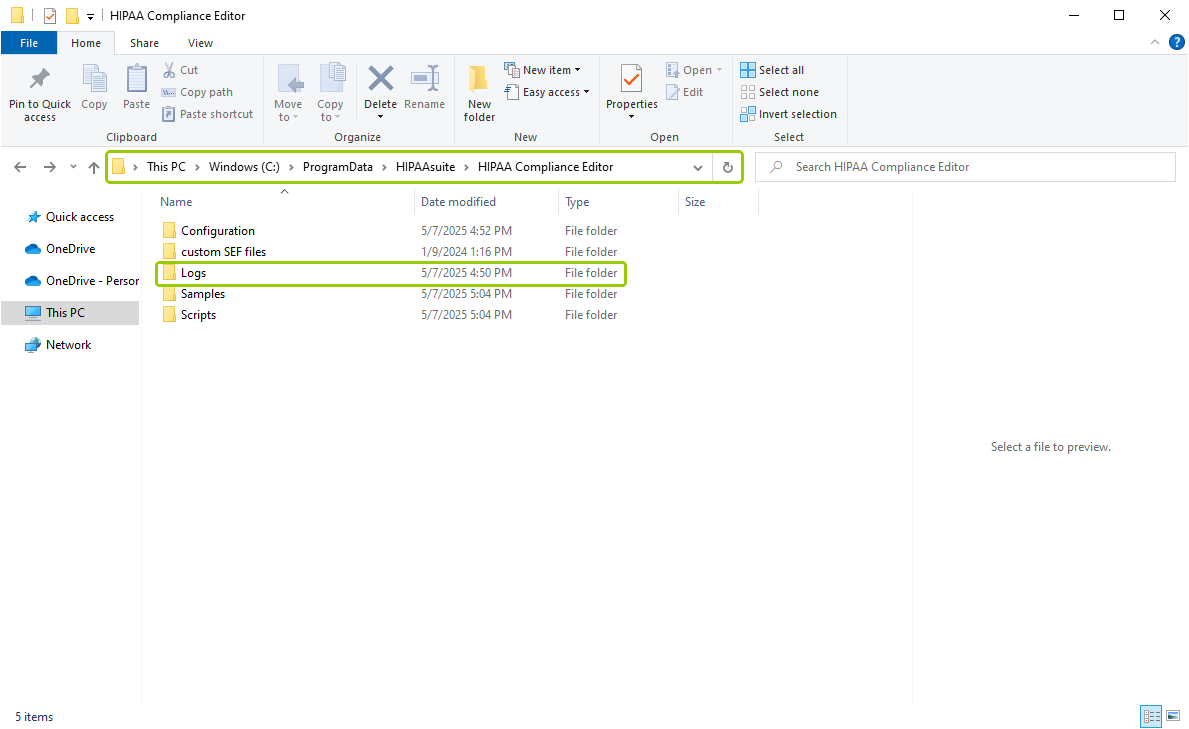Open the Delete dropdown arrow
This screenshot has height=729, width=1189.
(380, 117)
